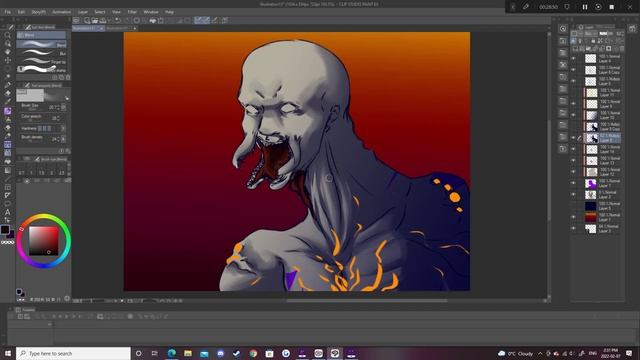Viewport: 640px width, 360px height.
Task: Select the Text tool
Action: (x=7, y=212)
